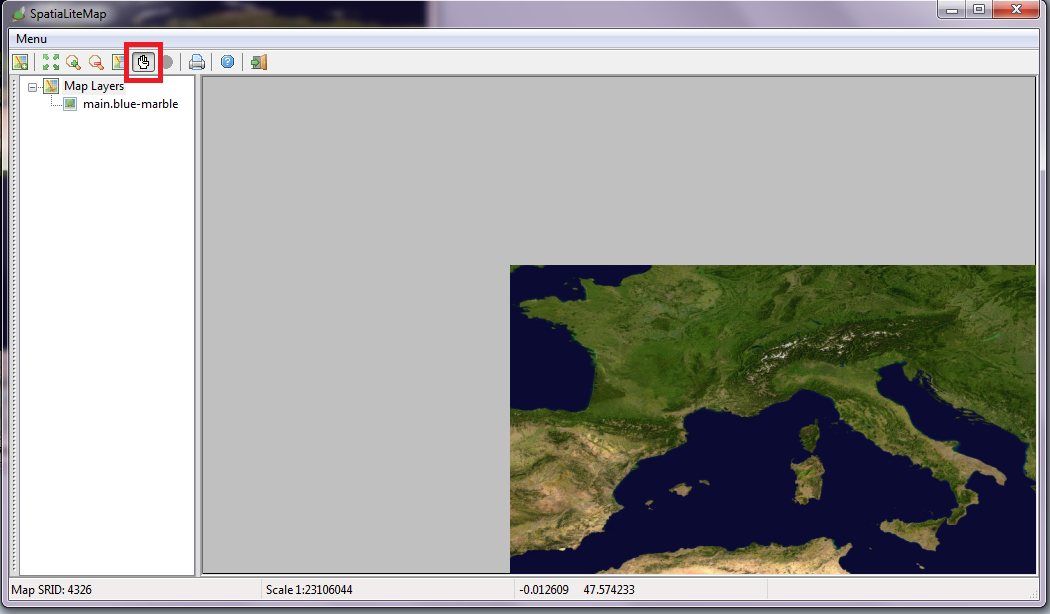Screen dimensions: 1050x614
Task: Click the satellite map image of Europe
Action: click(773, 419)
